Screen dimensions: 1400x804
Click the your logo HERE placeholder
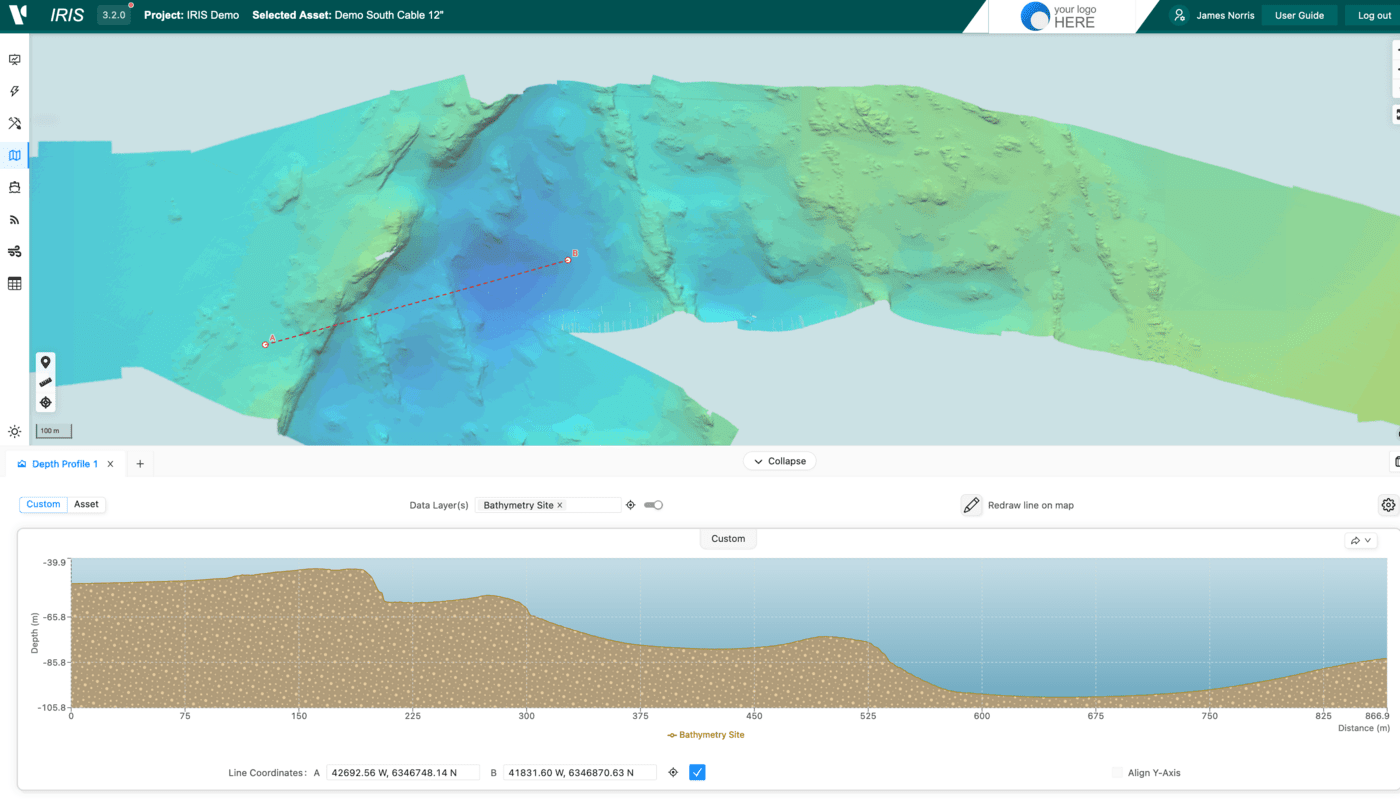(1058, 16)
